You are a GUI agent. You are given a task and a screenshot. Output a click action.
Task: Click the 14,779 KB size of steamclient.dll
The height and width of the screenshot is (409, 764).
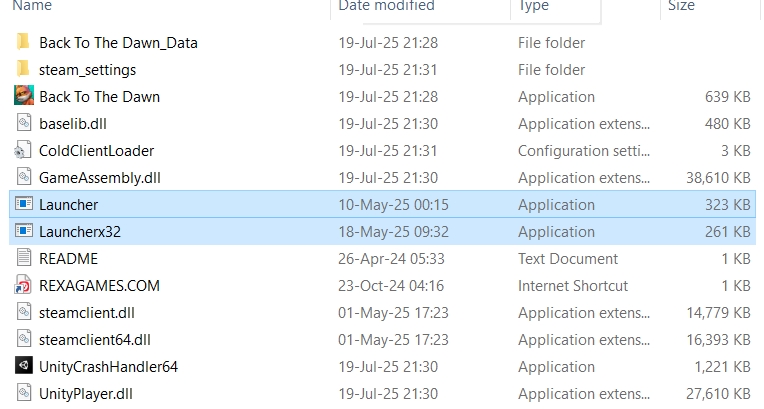(718, 313)
